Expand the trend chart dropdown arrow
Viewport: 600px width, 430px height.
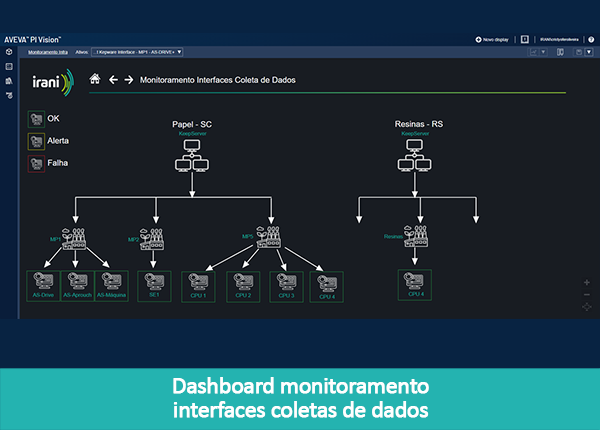coord(543,52)
